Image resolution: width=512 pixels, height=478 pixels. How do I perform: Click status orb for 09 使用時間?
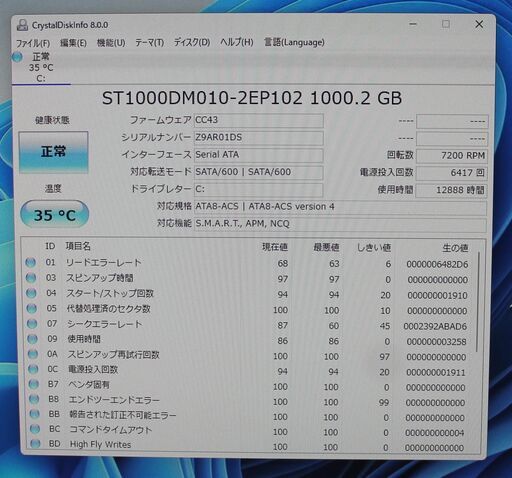tap(32, 339)
